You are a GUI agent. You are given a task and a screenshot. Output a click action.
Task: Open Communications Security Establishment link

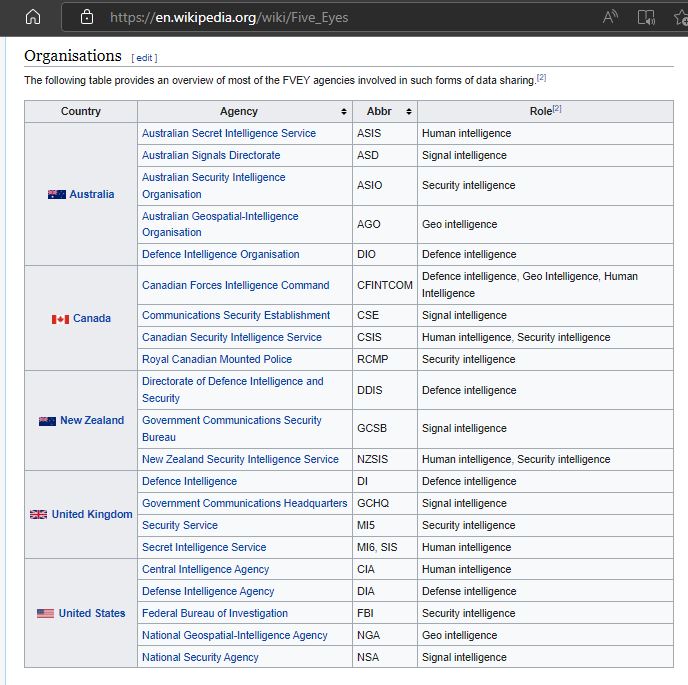tap(236, 316)
